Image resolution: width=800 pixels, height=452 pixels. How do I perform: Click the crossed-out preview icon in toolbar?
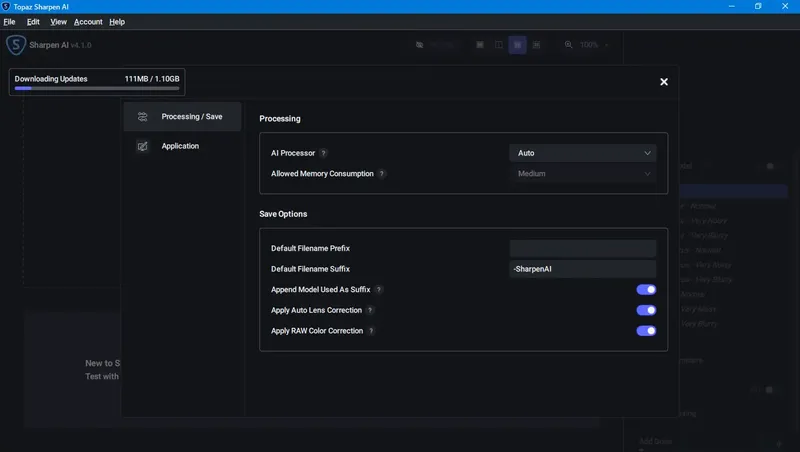pyautogui.click(x=419, y=45)
